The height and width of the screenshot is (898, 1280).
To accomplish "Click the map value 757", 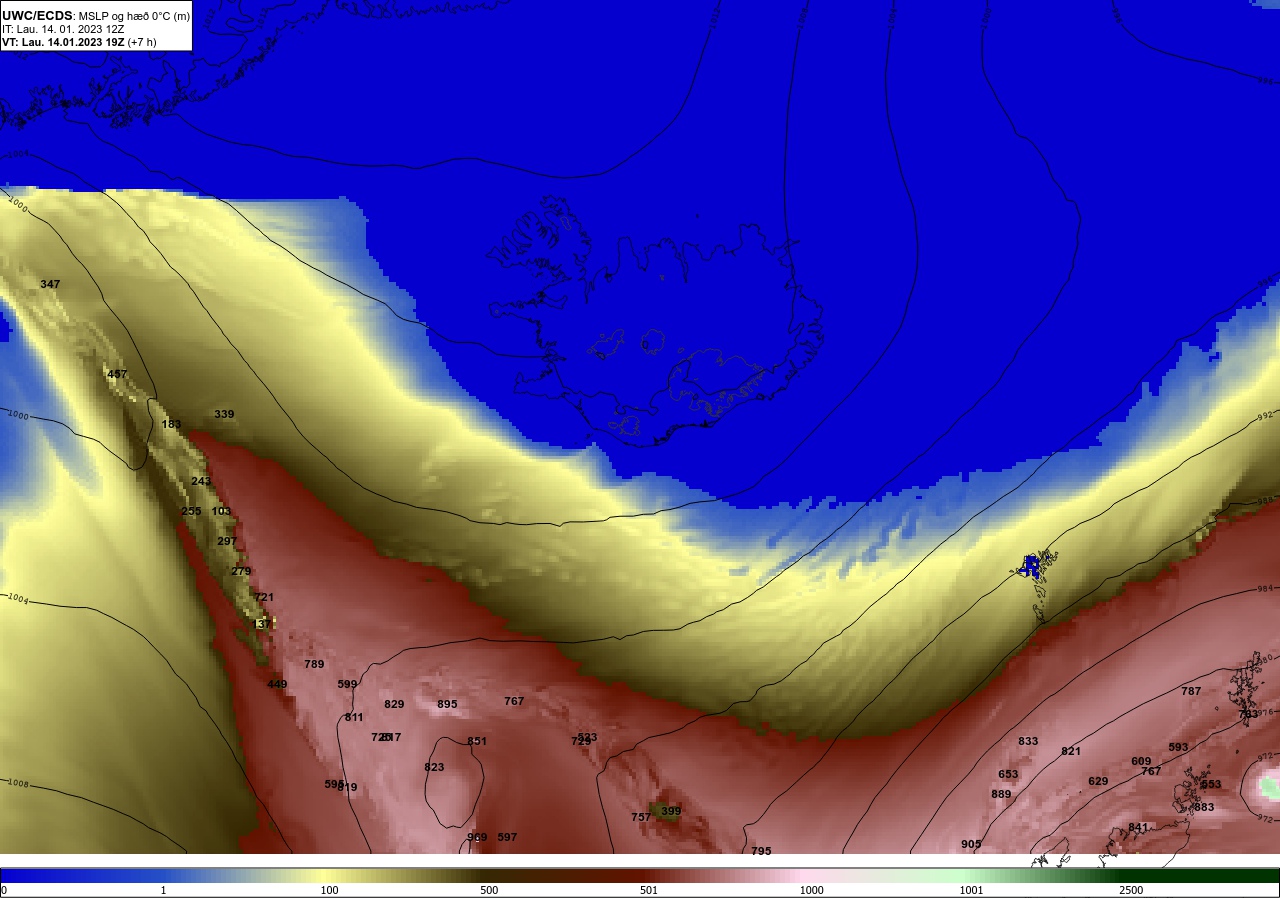I will pyautogui.click(x=641, y=817).
